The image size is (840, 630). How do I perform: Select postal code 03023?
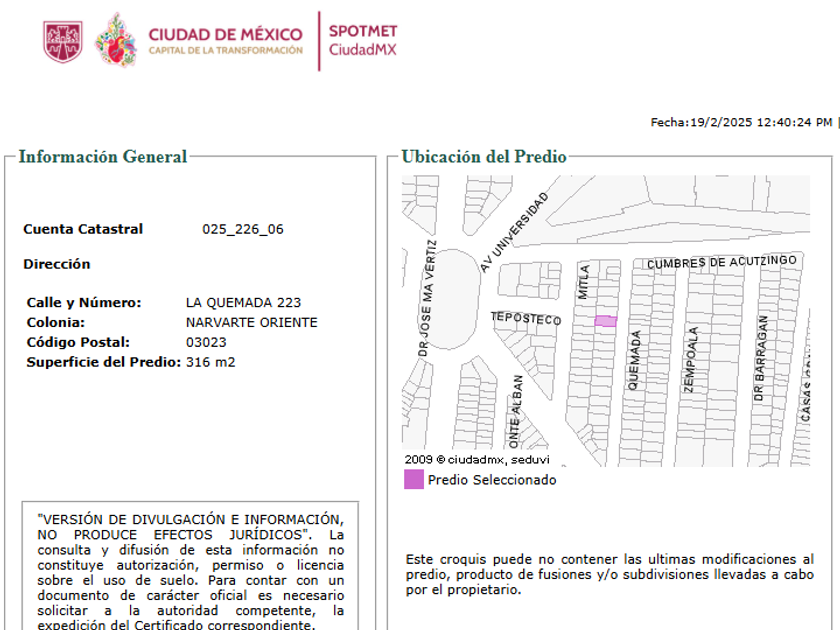pyautogui.click(x=206, y=342)
